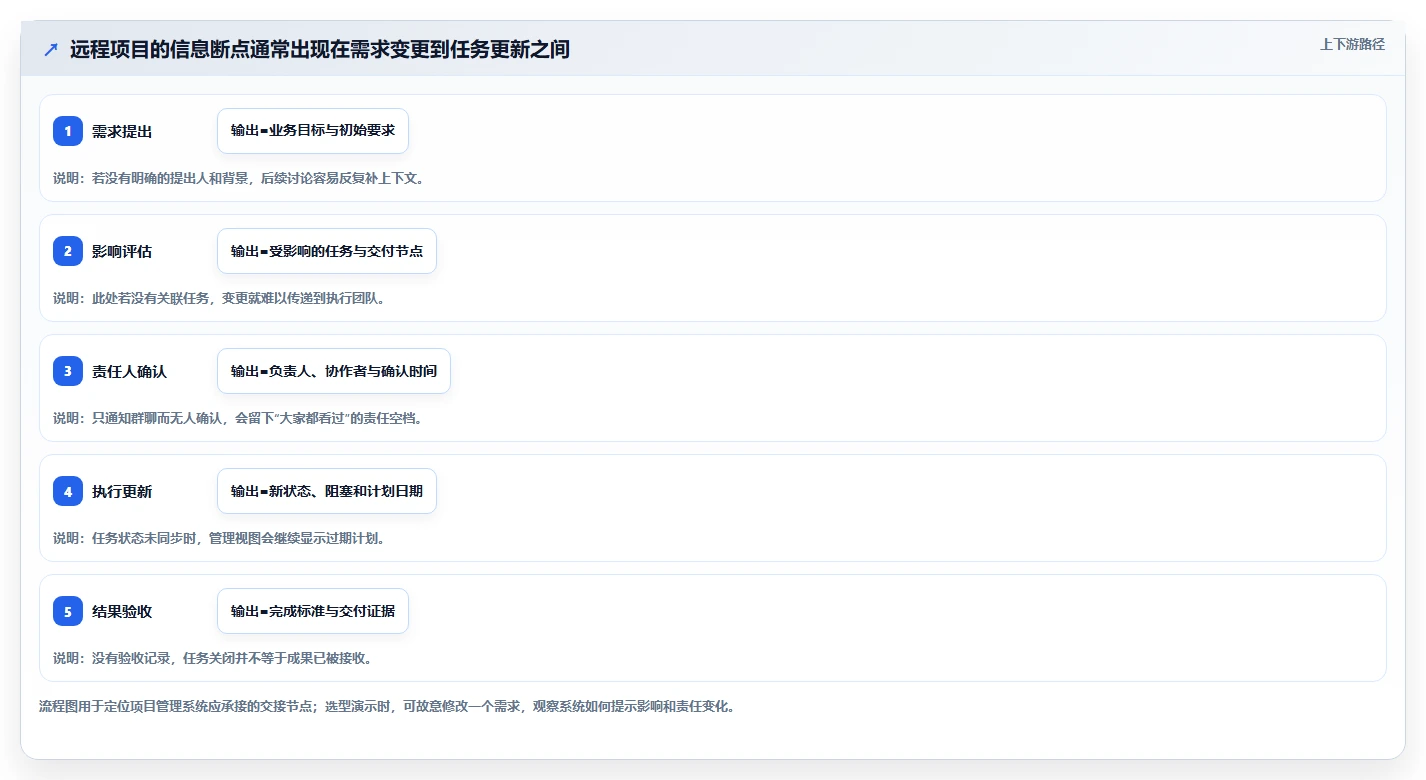This screenshot has width=1426, height=780.
Task: Select step number 3 badge
Action: click(68, 371)
